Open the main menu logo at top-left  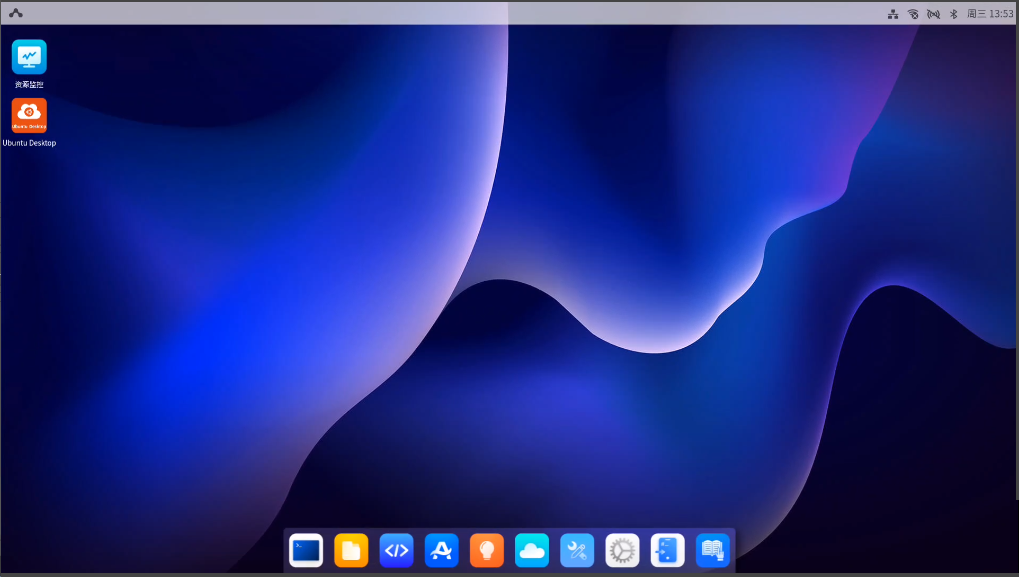tap(16, 13)
